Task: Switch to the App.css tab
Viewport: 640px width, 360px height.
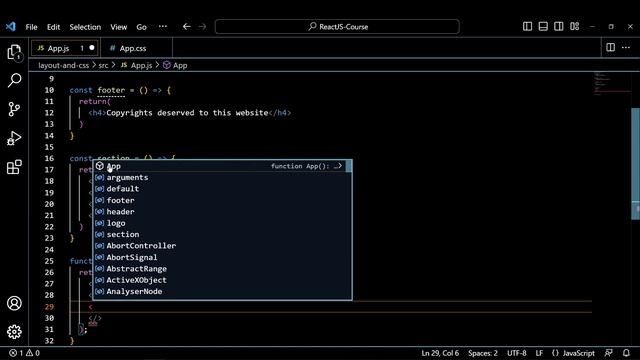Action: tap(136, 48)
